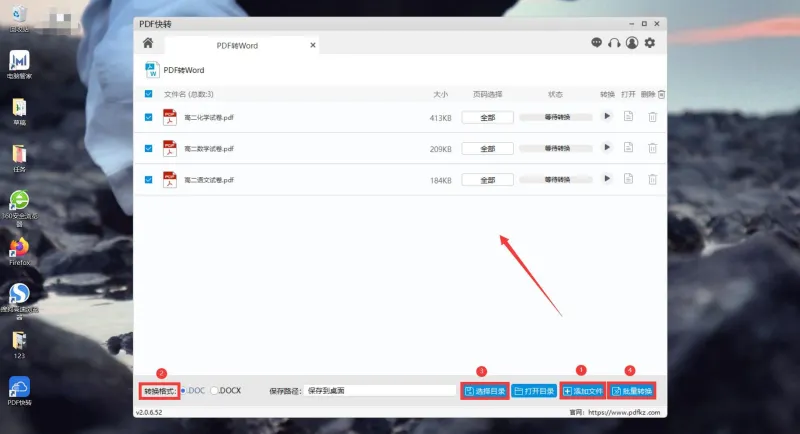Click the PDF转Word page icon under the tab

click(152, 70)
